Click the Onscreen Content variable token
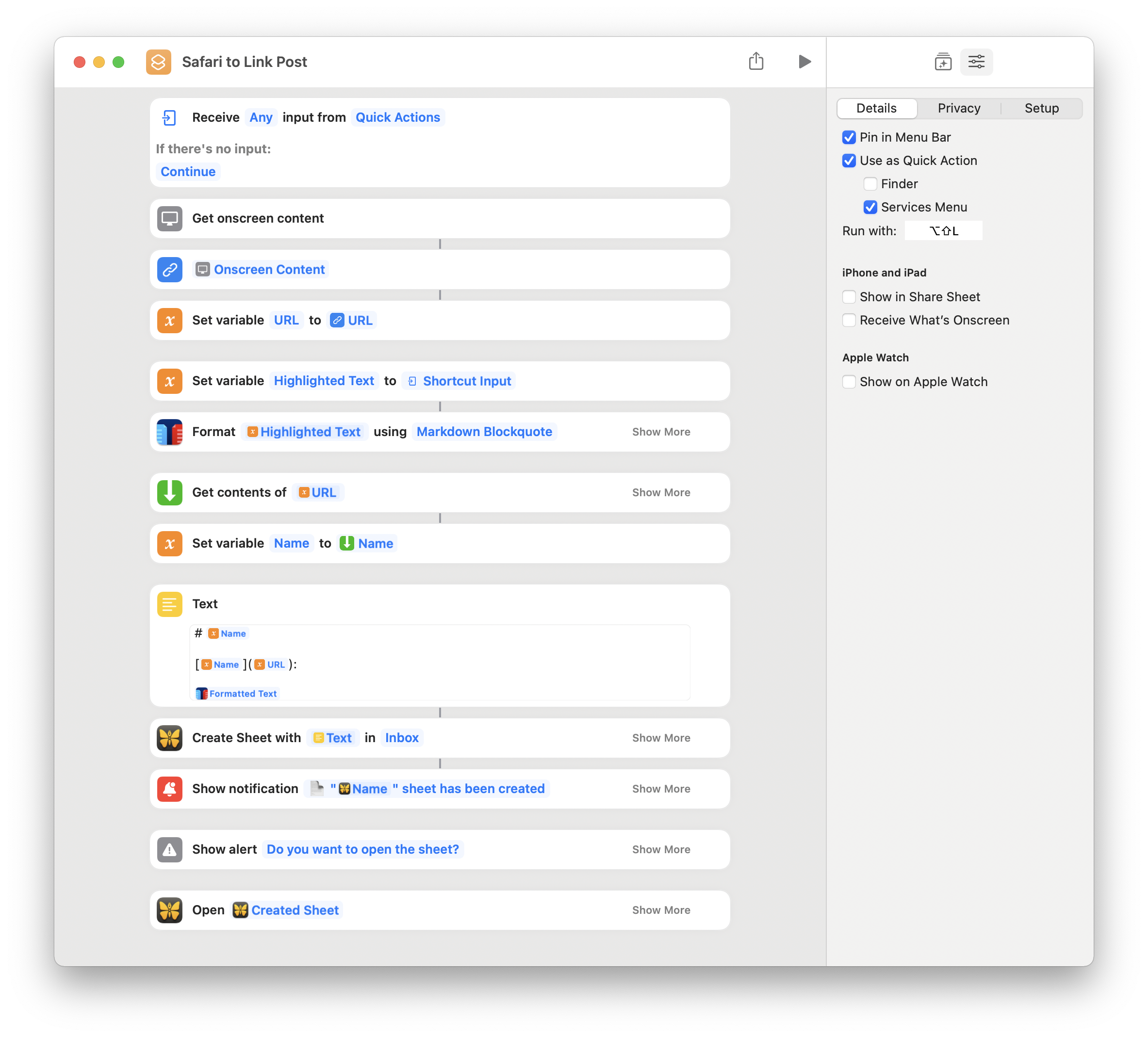Image resolution: width=1148 pixels, height=1038 pixels. coord(261,269)
